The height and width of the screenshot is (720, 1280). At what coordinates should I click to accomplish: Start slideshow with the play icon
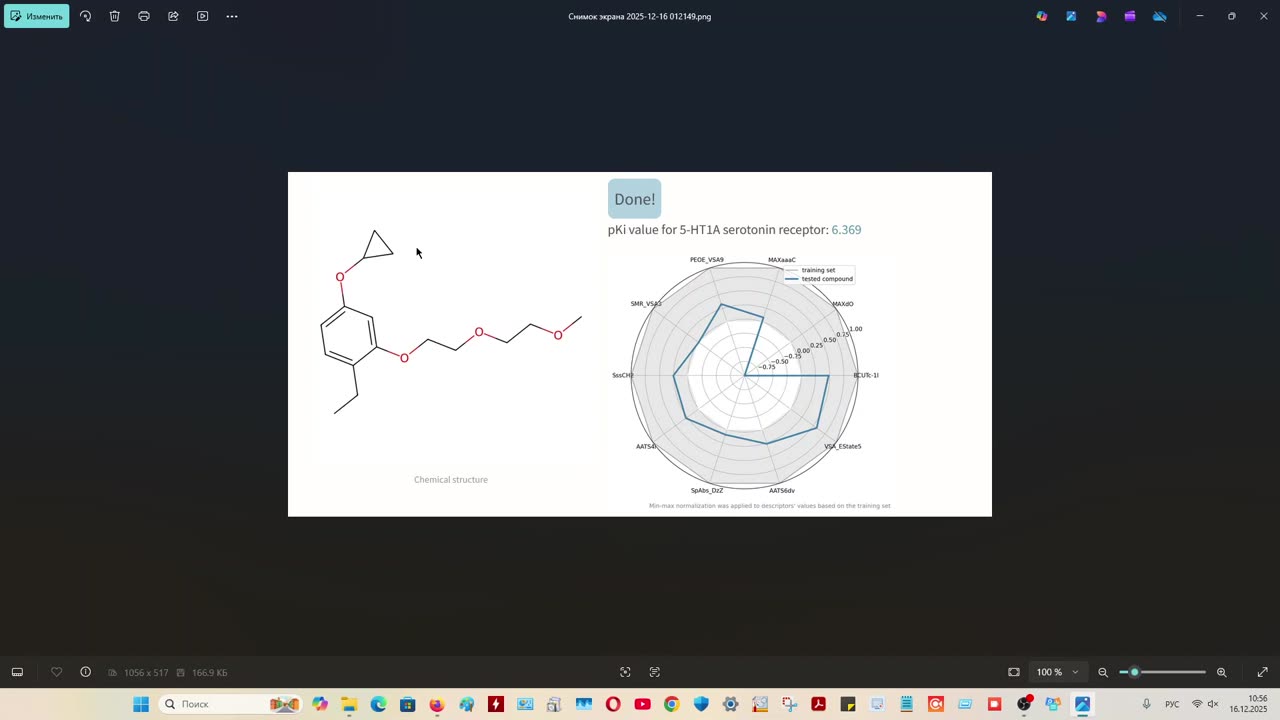tap(202, 16)
